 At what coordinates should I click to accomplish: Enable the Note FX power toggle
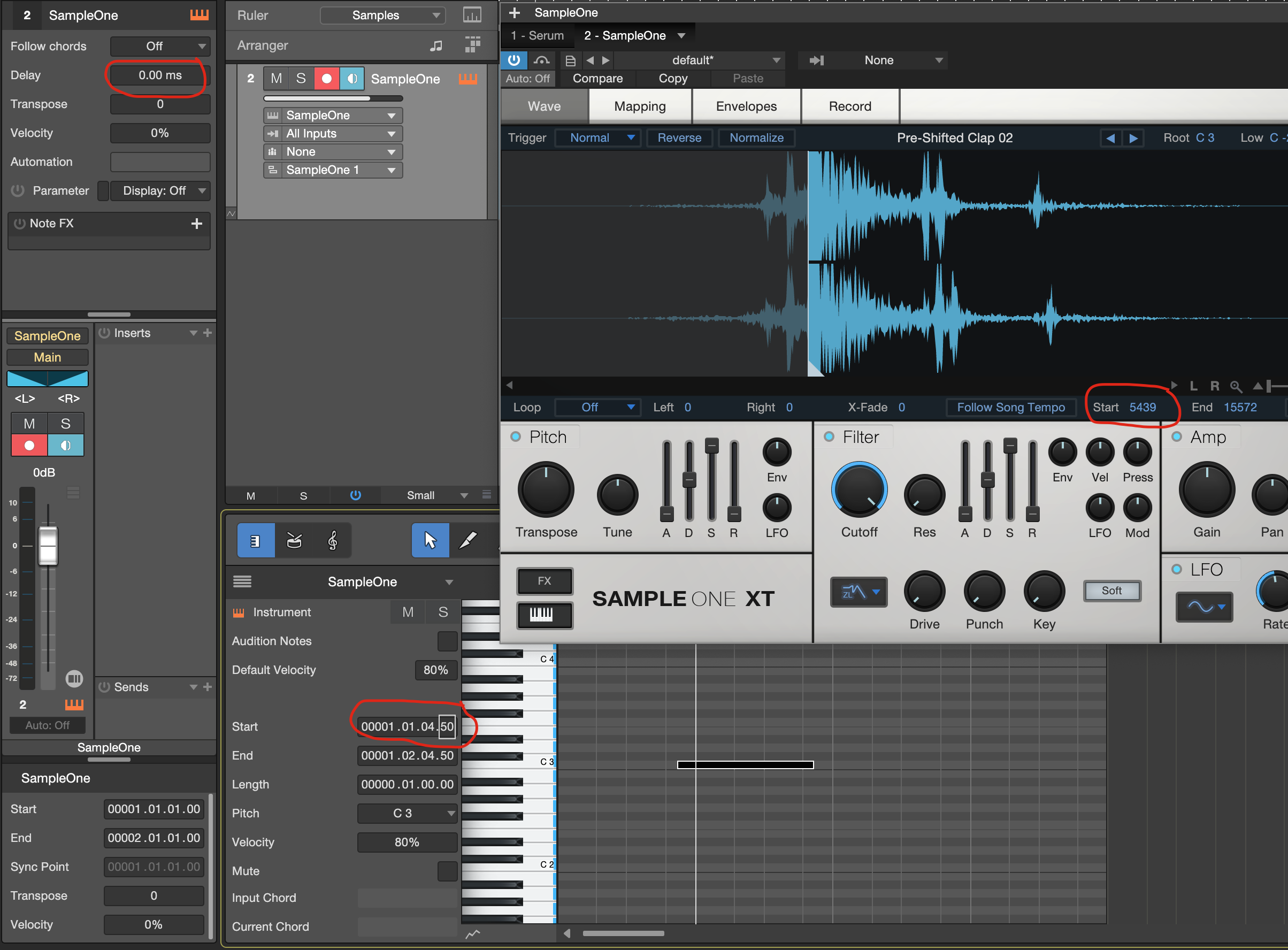point(20,223)
